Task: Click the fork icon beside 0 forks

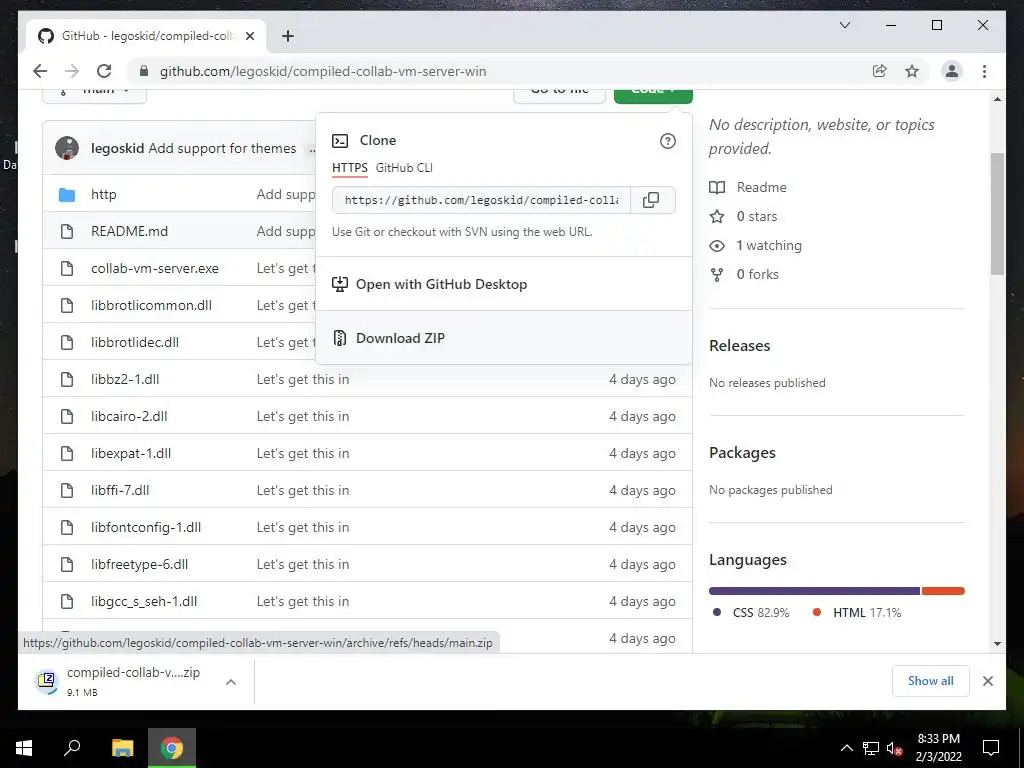Action: coord(717,274)
